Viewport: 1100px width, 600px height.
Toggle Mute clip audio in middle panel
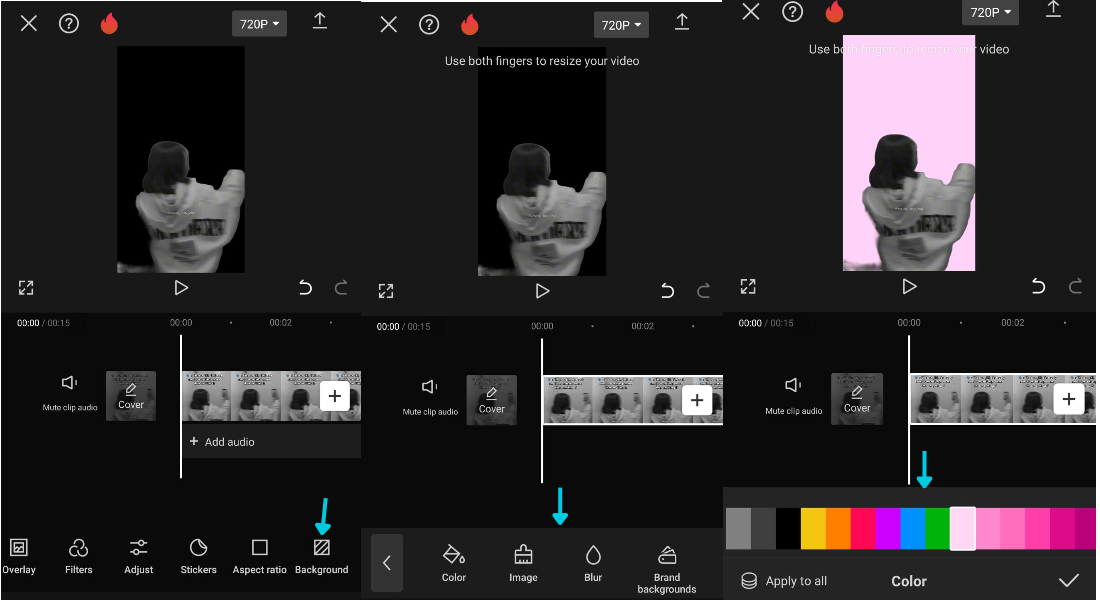point(430,396)
